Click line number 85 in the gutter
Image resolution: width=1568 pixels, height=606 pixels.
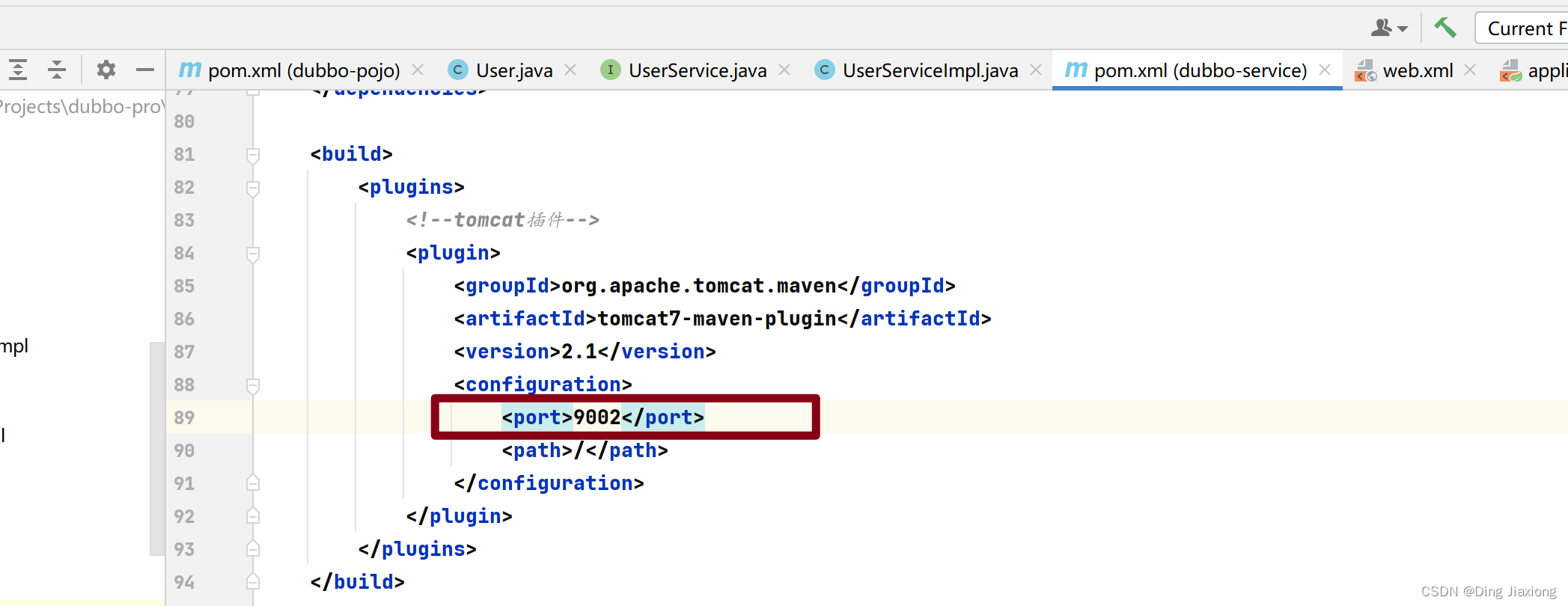pyautogui.click(x=184, y=286)
